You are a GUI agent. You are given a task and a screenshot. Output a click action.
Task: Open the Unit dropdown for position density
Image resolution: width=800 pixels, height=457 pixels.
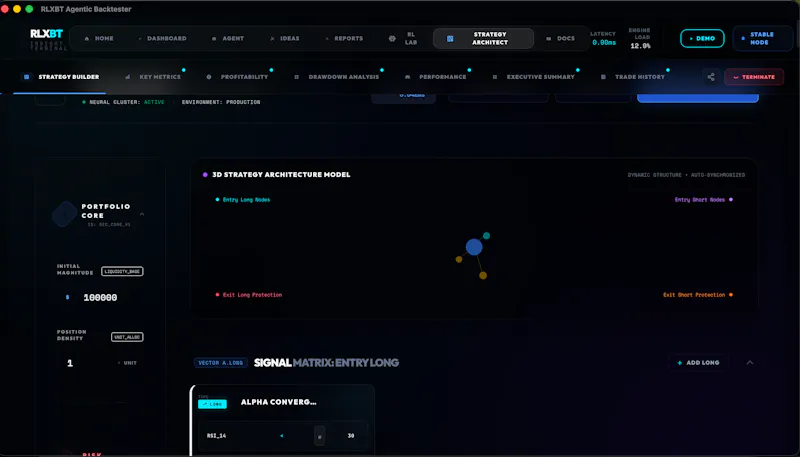click(x=128, y=363)
